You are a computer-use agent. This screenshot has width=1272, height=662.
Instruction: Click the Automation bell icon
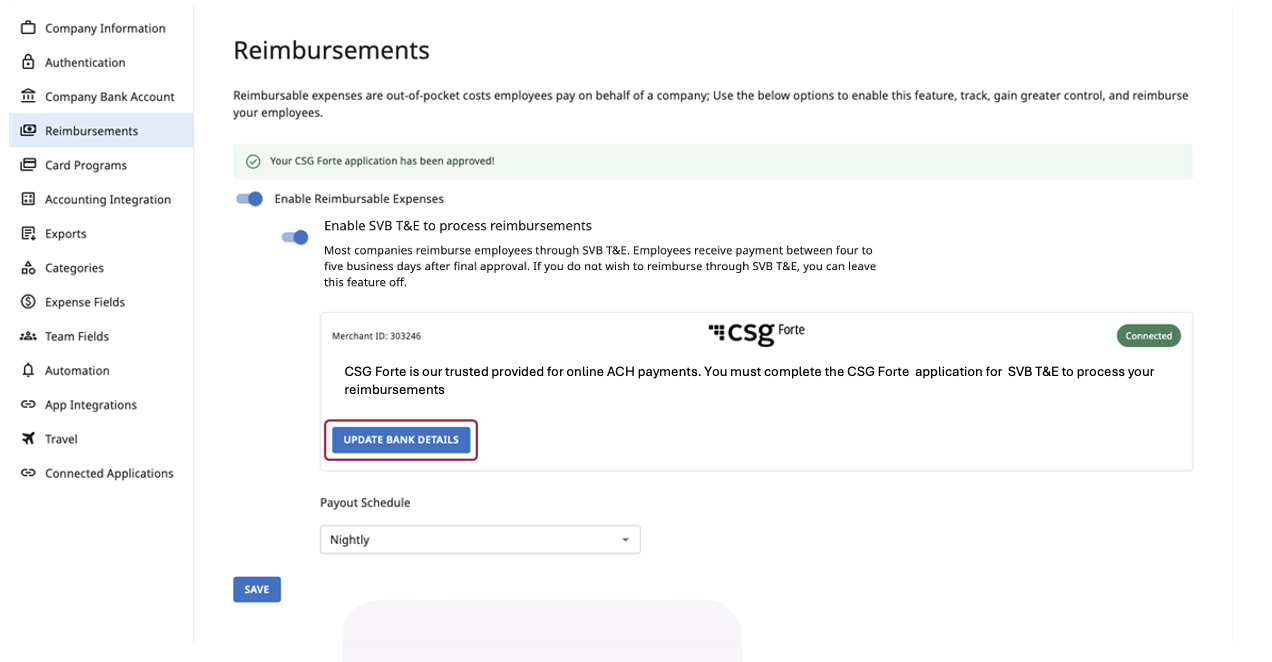click(x=28, y=370)
